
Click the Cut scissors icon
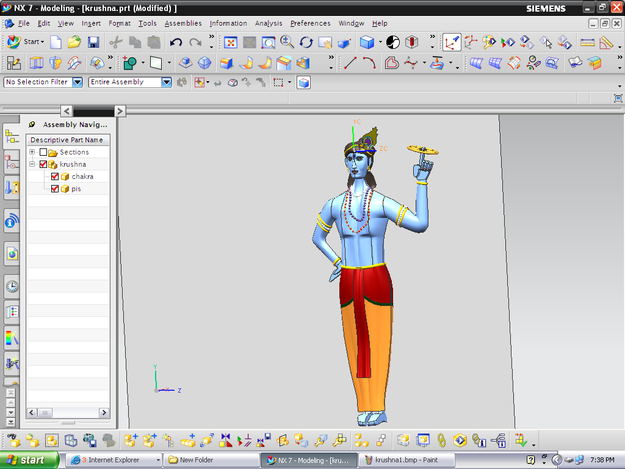116,42
